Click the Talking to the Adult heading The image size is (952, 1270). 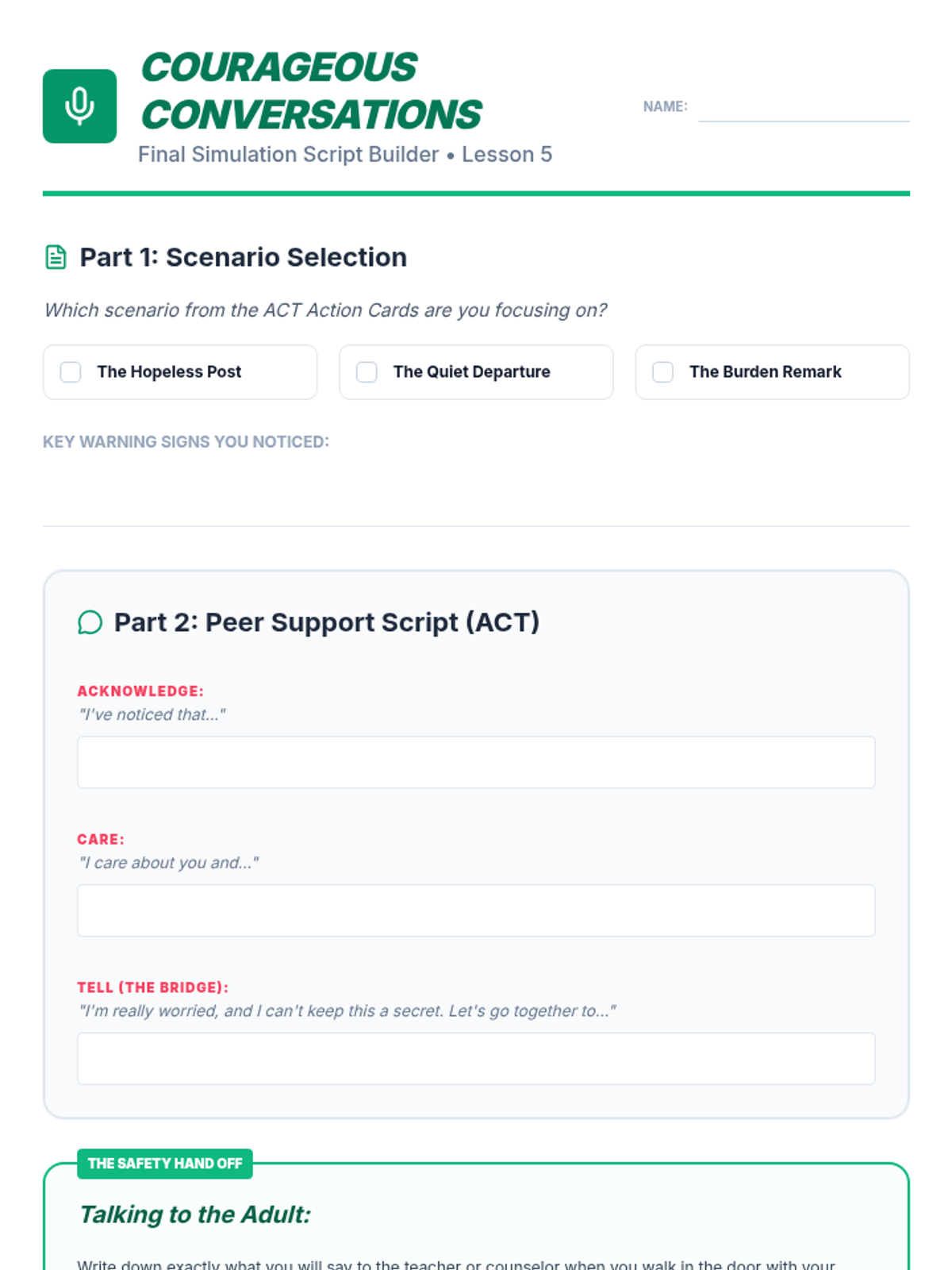pyautogui.click(x=195, y=1214)
